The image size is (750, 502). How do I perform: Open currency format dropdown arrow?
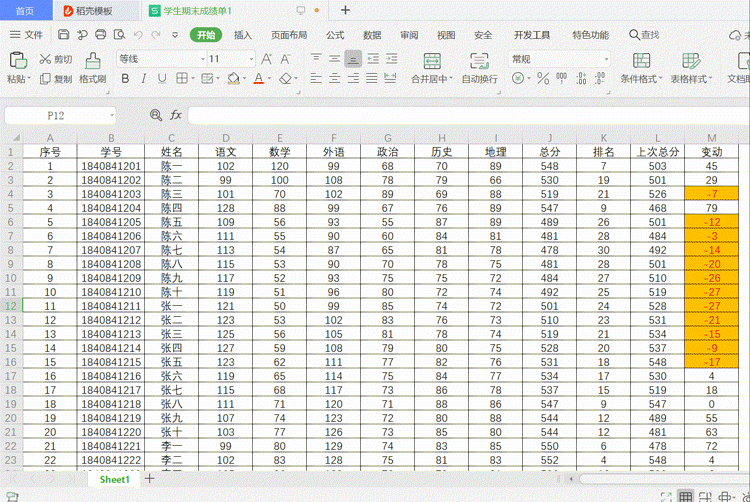529,79
